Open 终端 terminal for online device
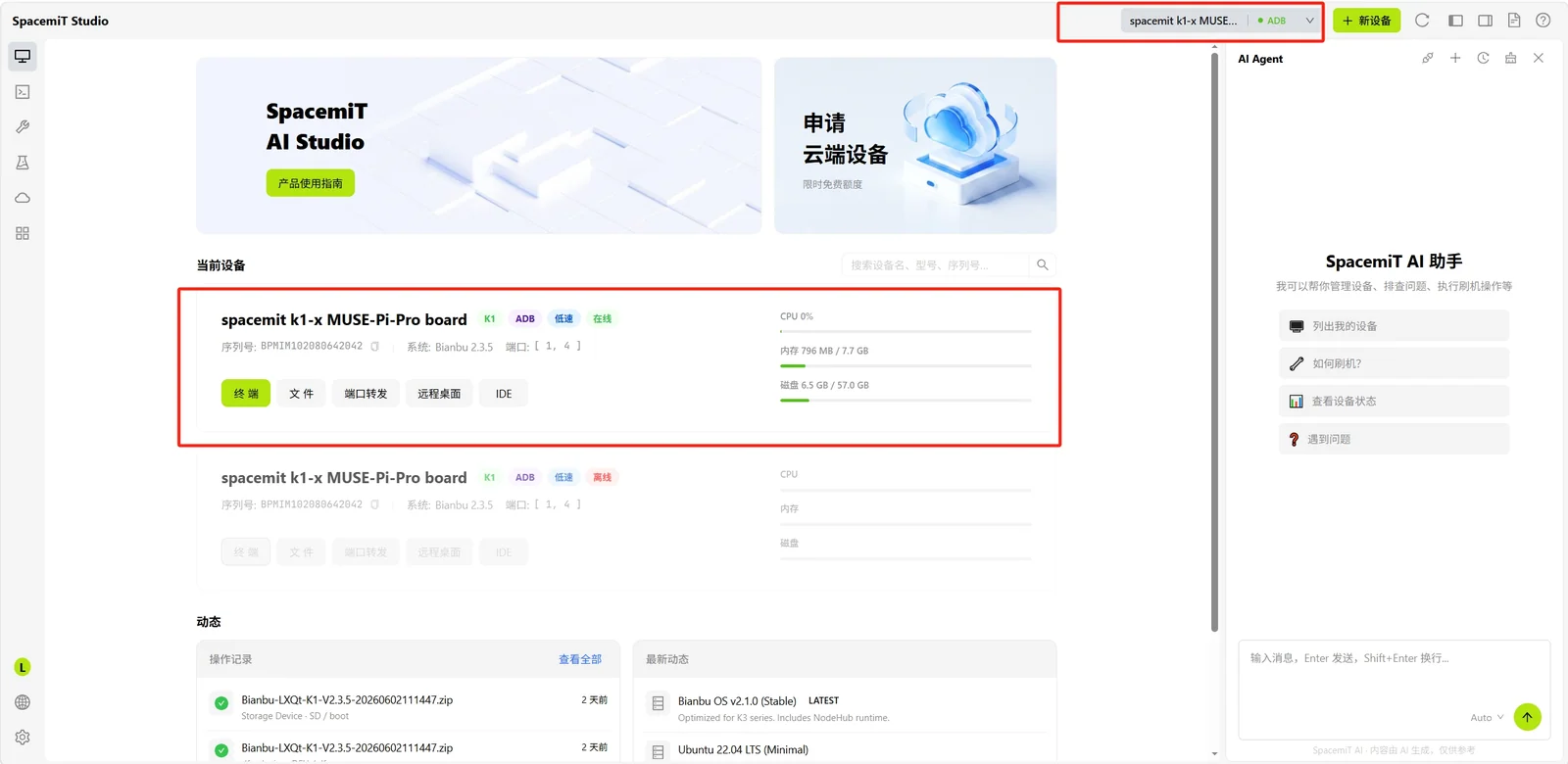Image resolution: width=1568 pixels, height=764 pixels. pyautogui.click(x=246, y=394)
